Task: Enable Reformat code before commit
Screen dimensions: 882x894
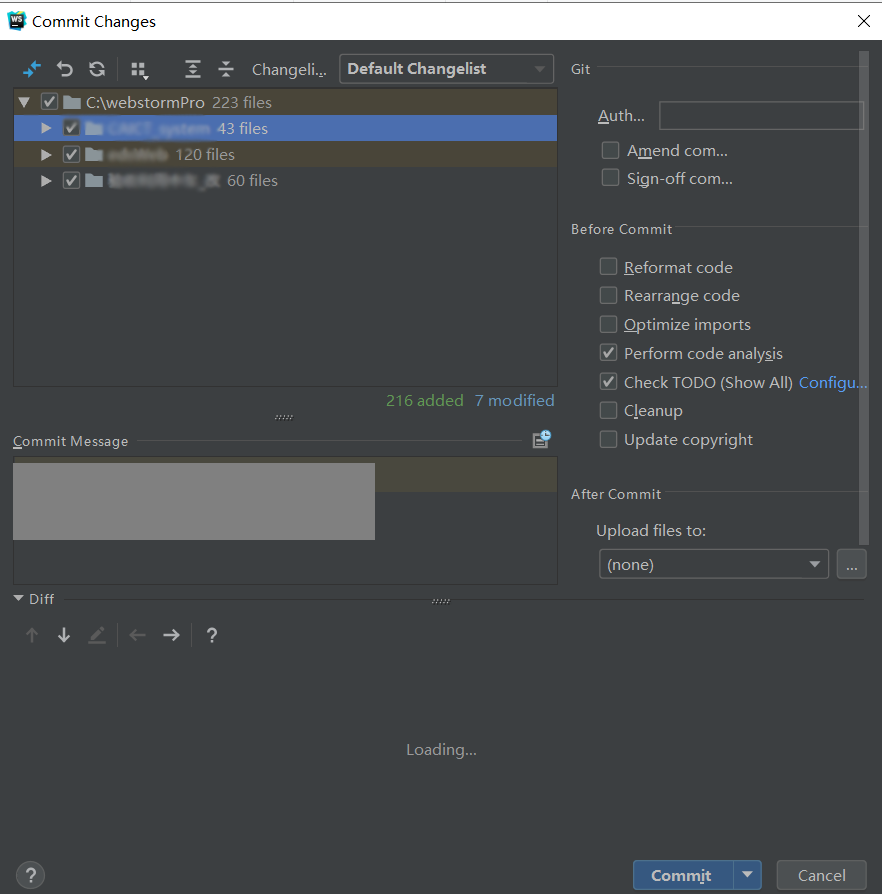Action: click(608, 267)
